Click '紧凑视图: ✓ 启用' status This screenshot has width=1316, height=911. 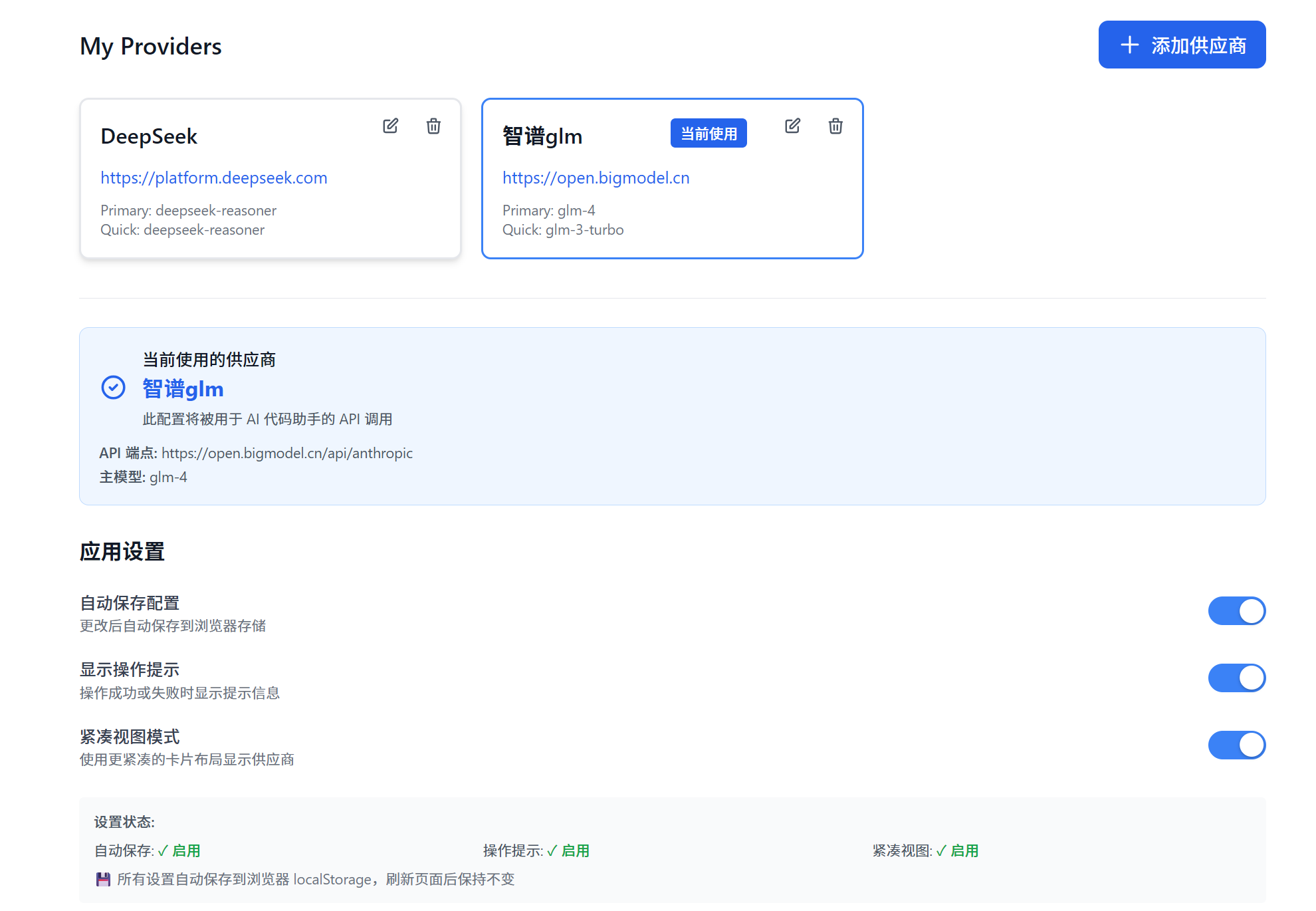(x=925, y=850)
